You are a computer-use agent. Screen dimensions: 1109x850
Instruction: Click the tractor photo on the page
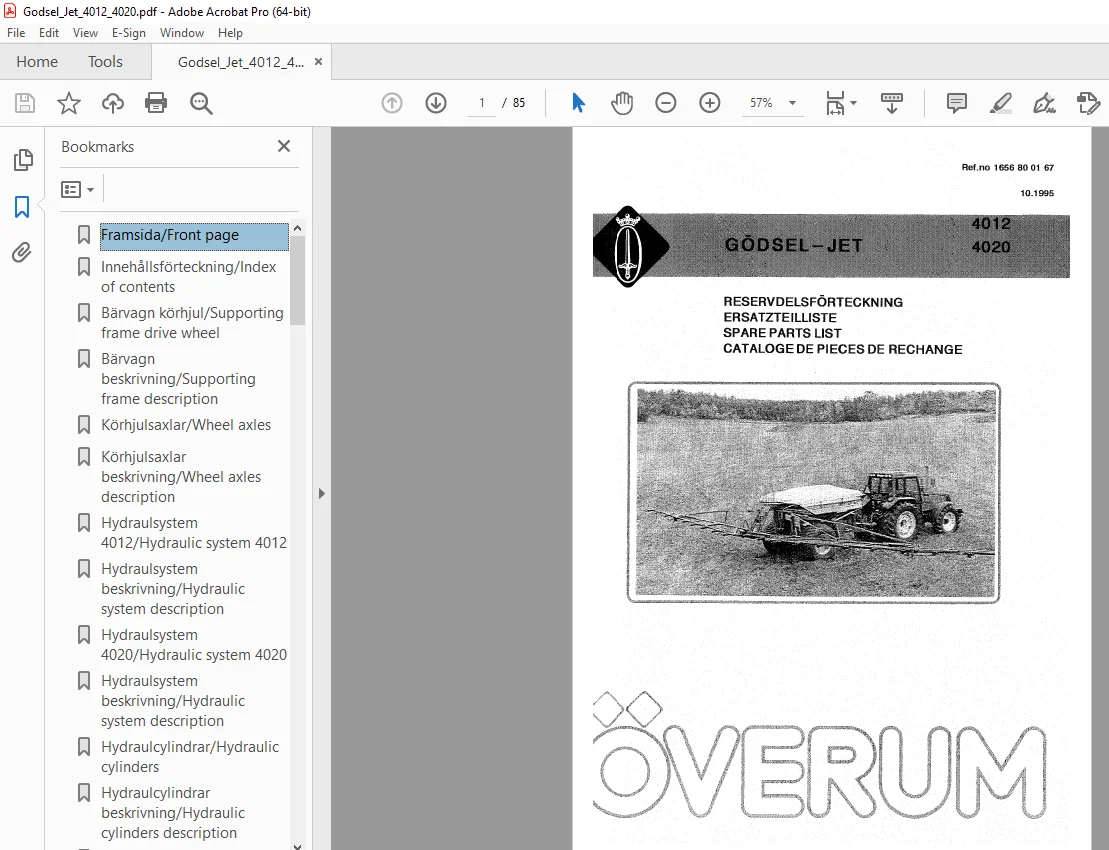814,492
